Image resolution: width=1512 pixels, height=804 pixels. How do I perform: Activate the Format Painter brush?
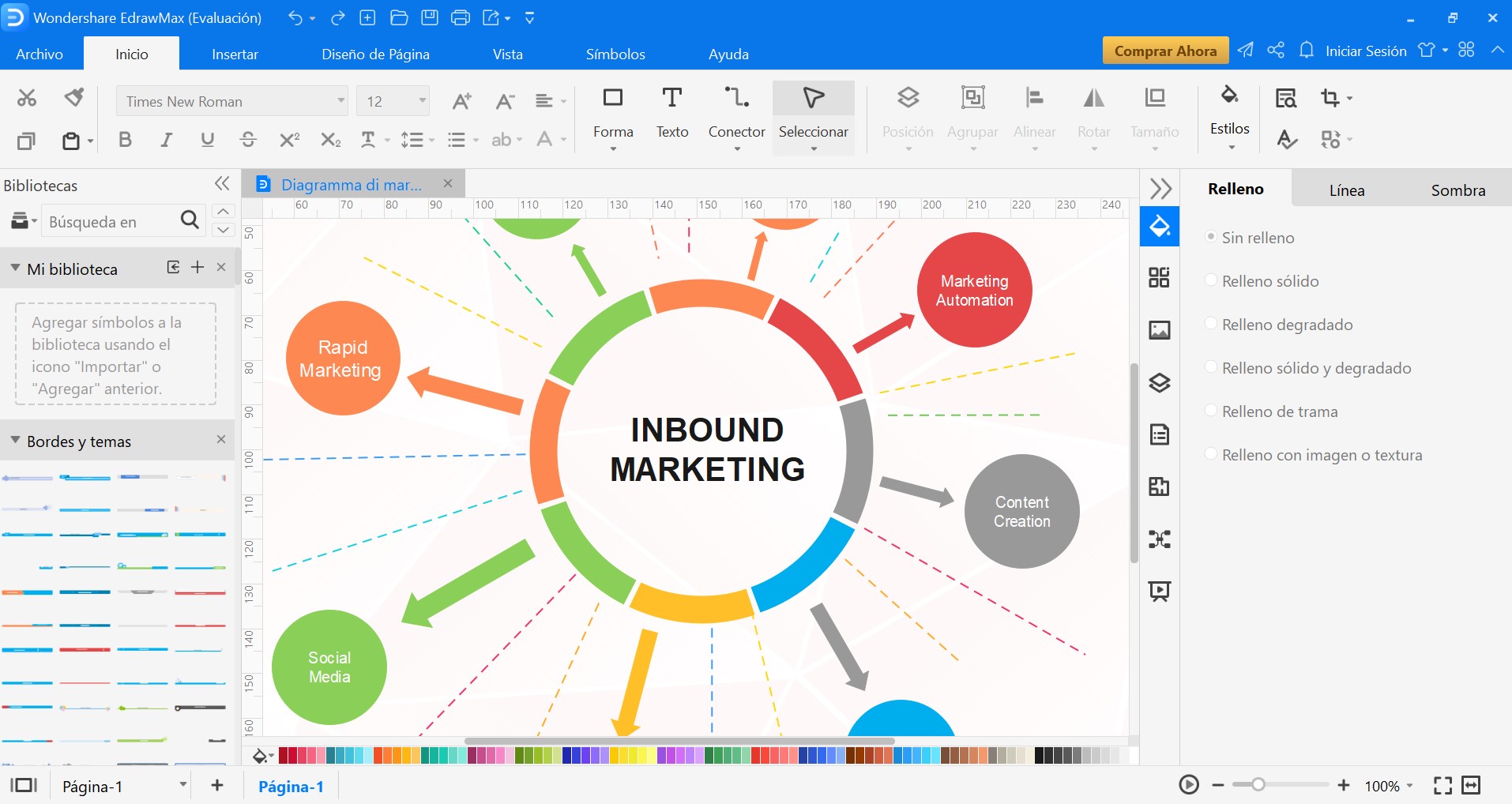click(74, 98)
